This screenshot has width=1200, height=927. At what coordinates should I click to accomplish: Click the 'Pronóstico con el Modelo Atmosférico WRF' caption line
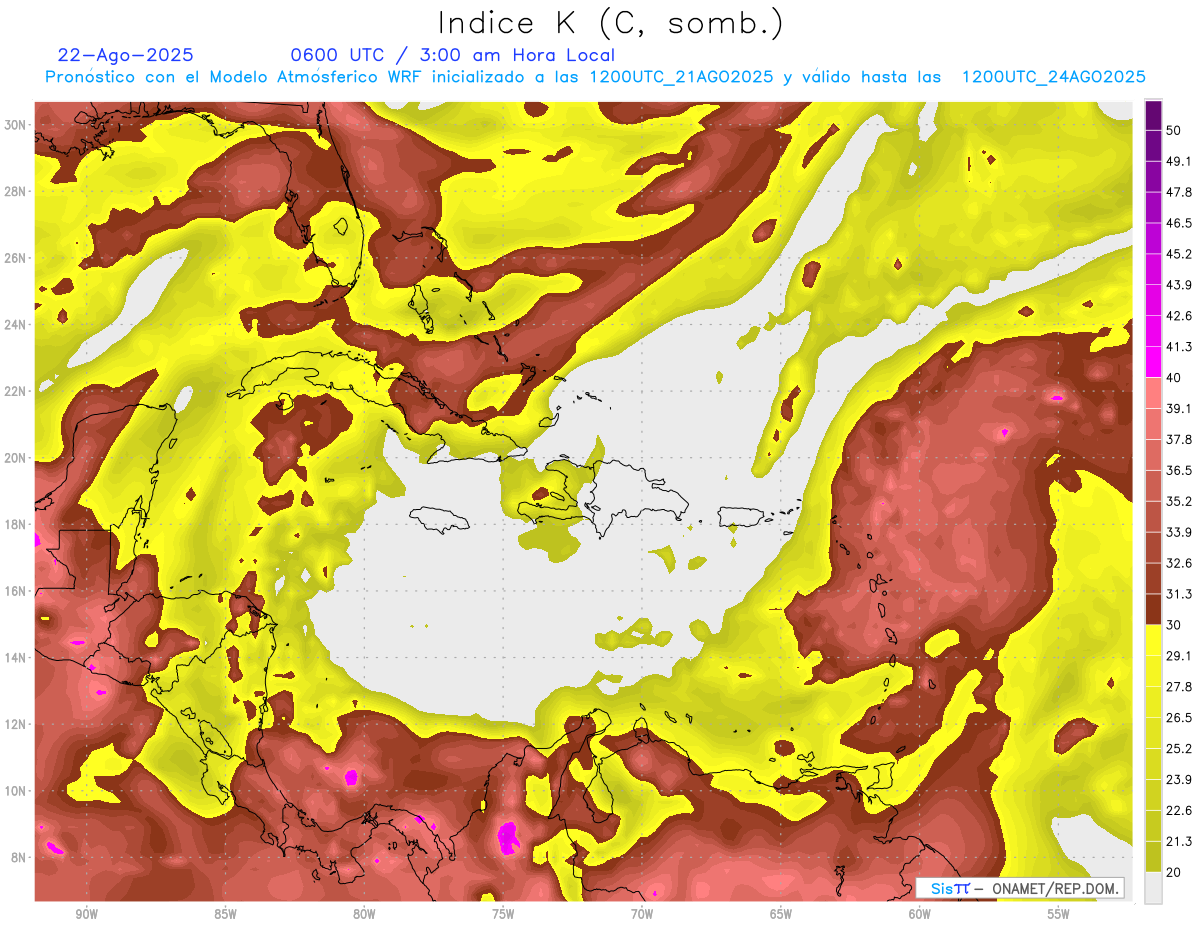coord(595,77)
